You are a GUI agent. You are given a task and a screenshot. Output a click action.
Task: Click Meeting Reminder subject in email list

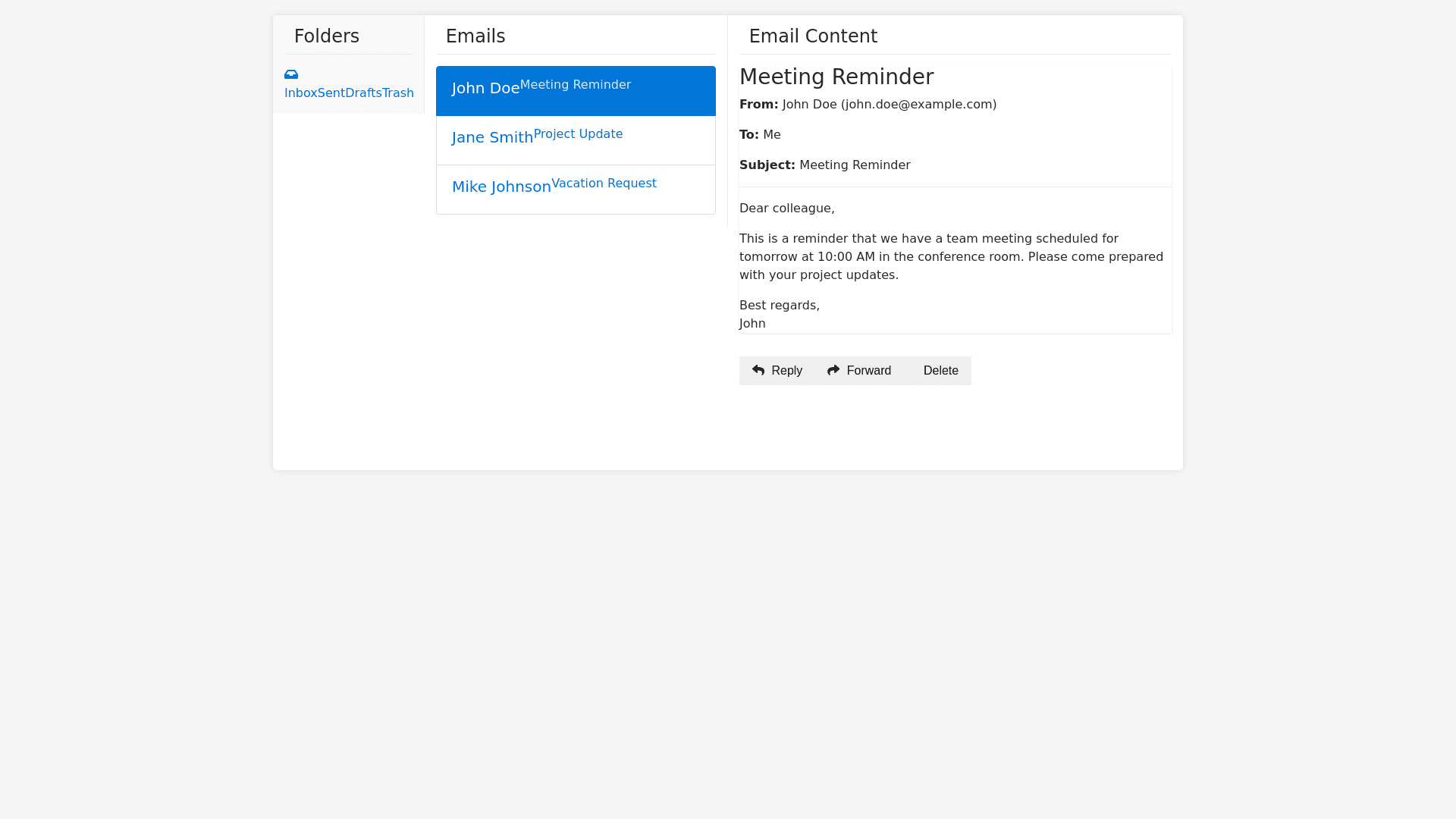pos(575,85)
